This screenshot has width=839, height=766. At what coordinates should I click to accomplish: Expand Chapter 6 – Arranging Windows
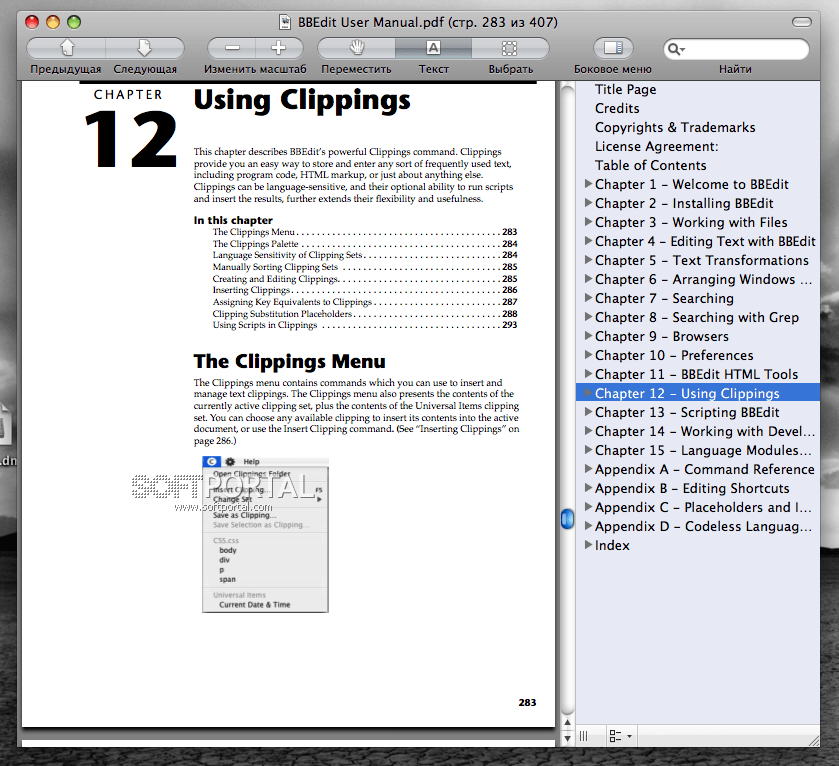click(x=588, y=279)
